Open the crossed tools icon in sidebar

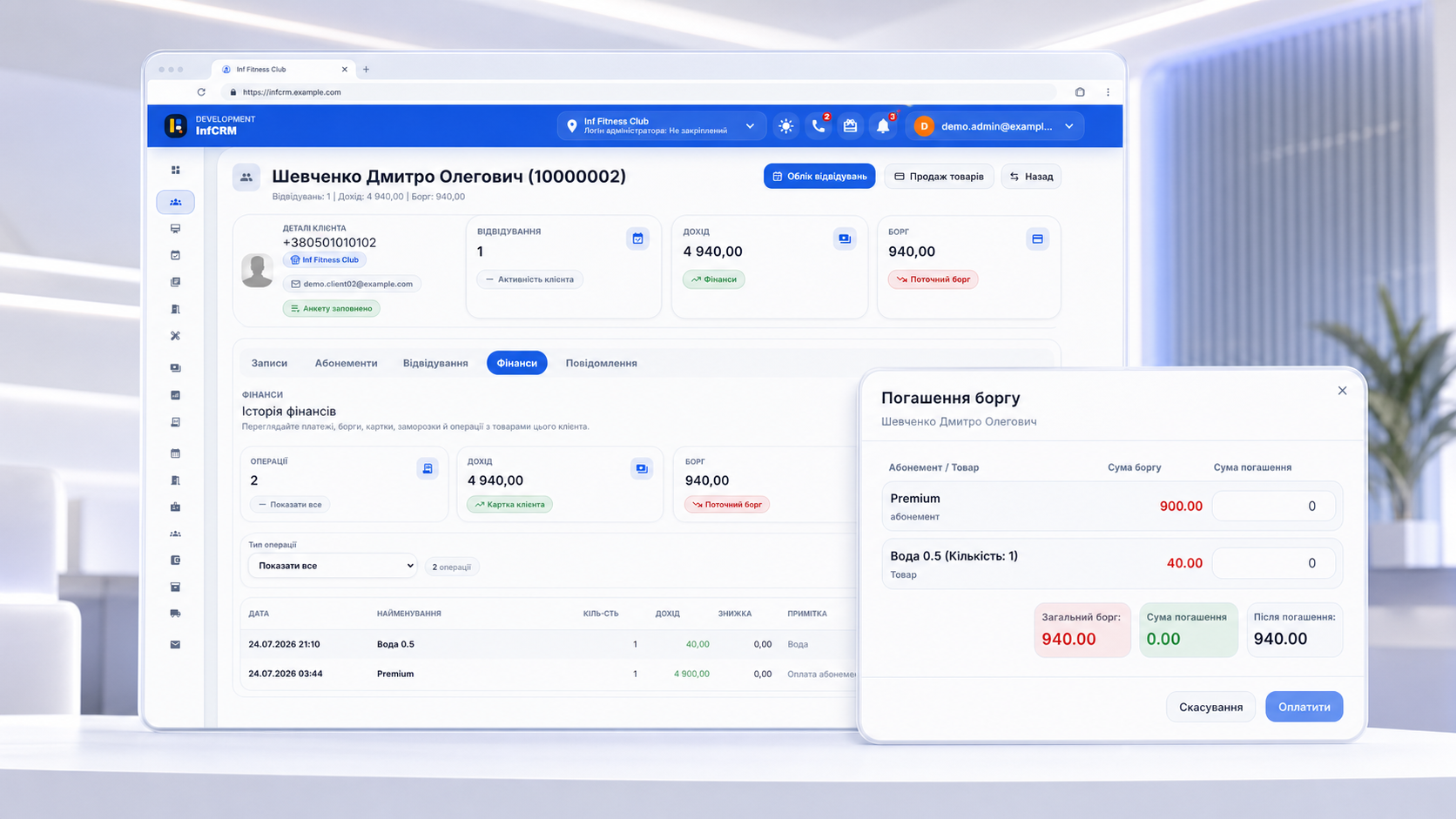175,336
